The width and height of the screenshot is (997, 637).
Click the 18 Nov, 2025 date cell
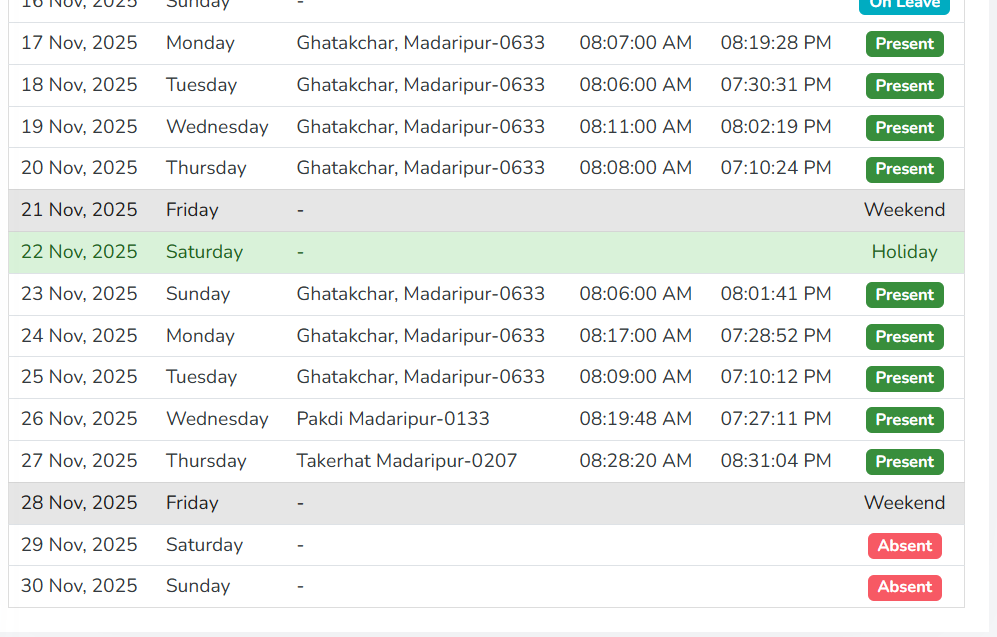[79, 85]
